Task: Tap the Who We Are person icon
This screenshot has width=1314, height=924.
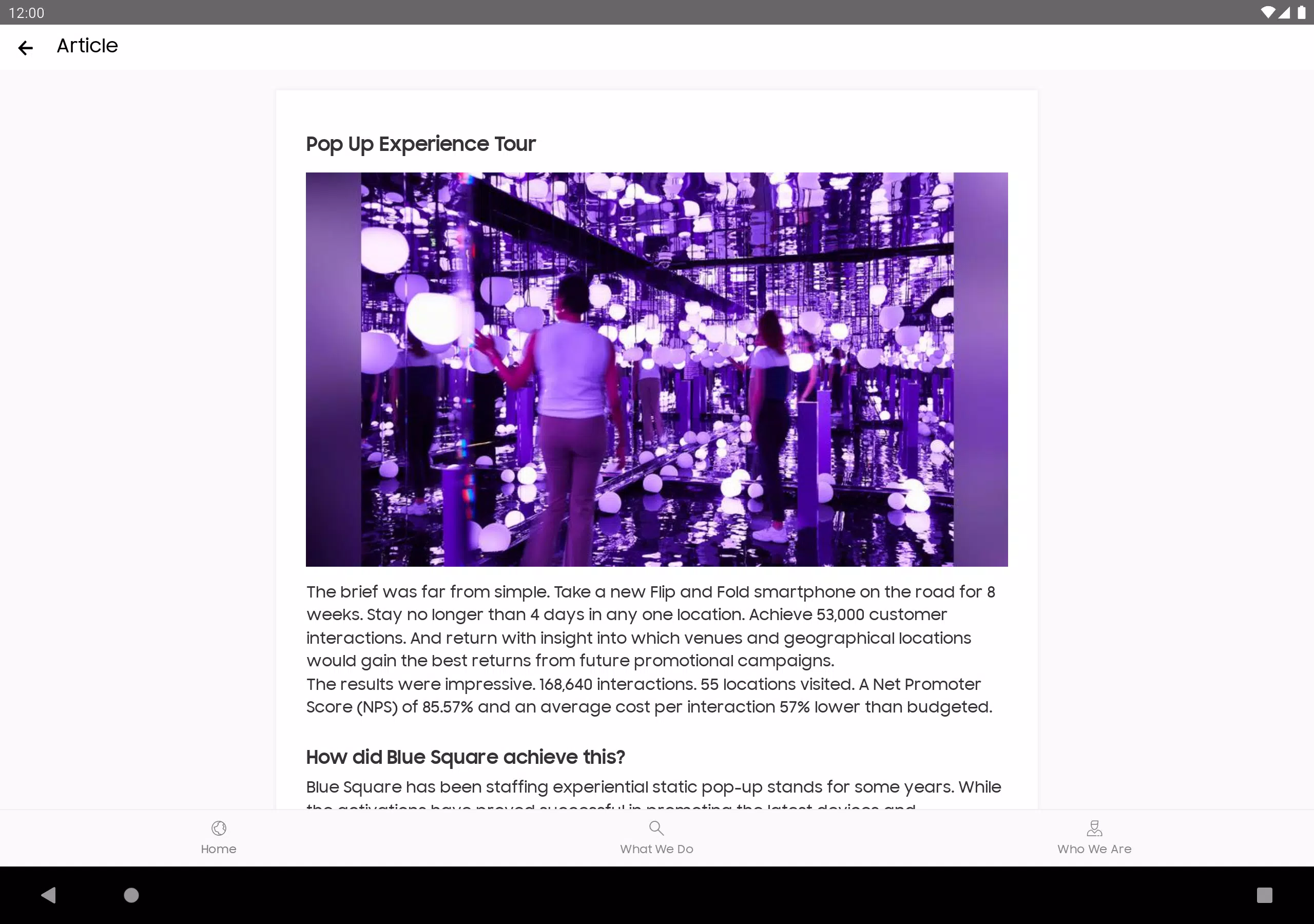Action: [1094, 828]
